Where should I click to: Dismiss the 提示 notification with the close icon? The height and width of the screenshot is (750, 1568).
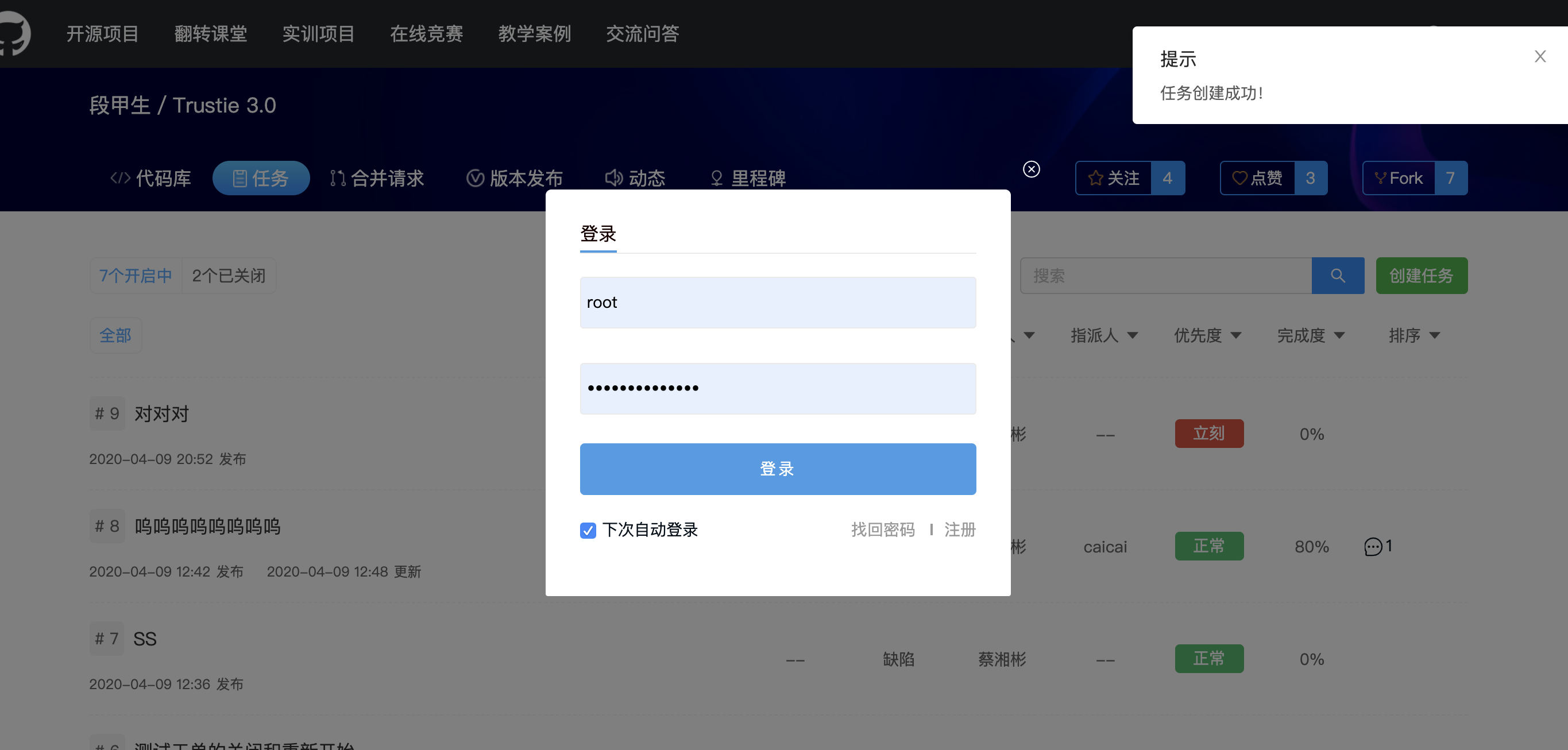click(1540, 57)
